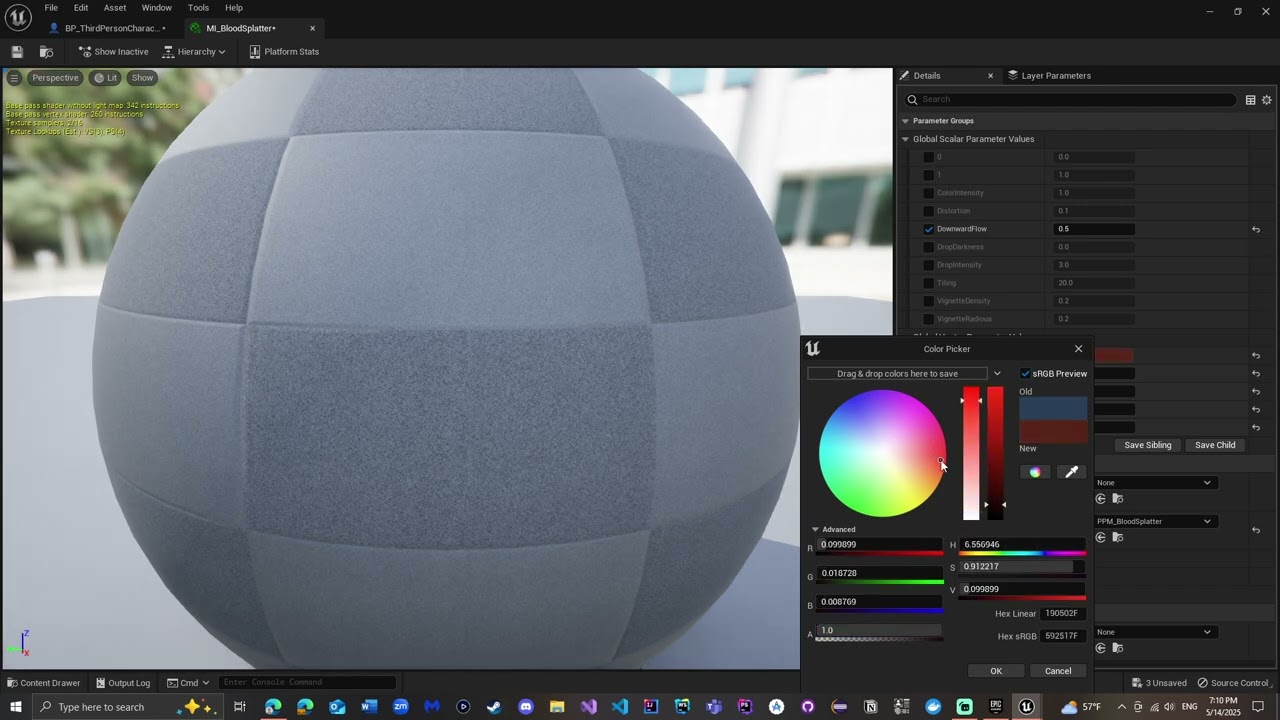Enable the VignetteRadious parameter checkbox
Viewport: 1280px width, 720px height.
tap(928, 319)
